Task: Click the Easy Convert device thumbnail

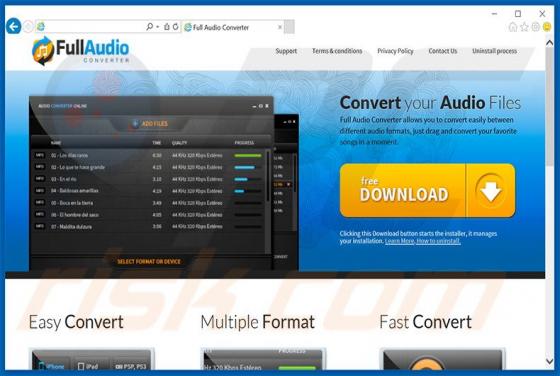Action: point(91,360)
